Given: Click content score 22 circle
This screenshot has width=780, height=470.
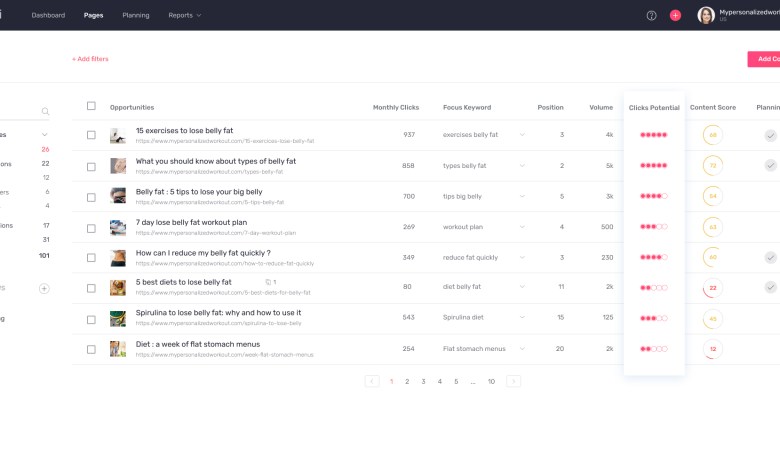Looking at the screenshot, I should coord(712,288).
